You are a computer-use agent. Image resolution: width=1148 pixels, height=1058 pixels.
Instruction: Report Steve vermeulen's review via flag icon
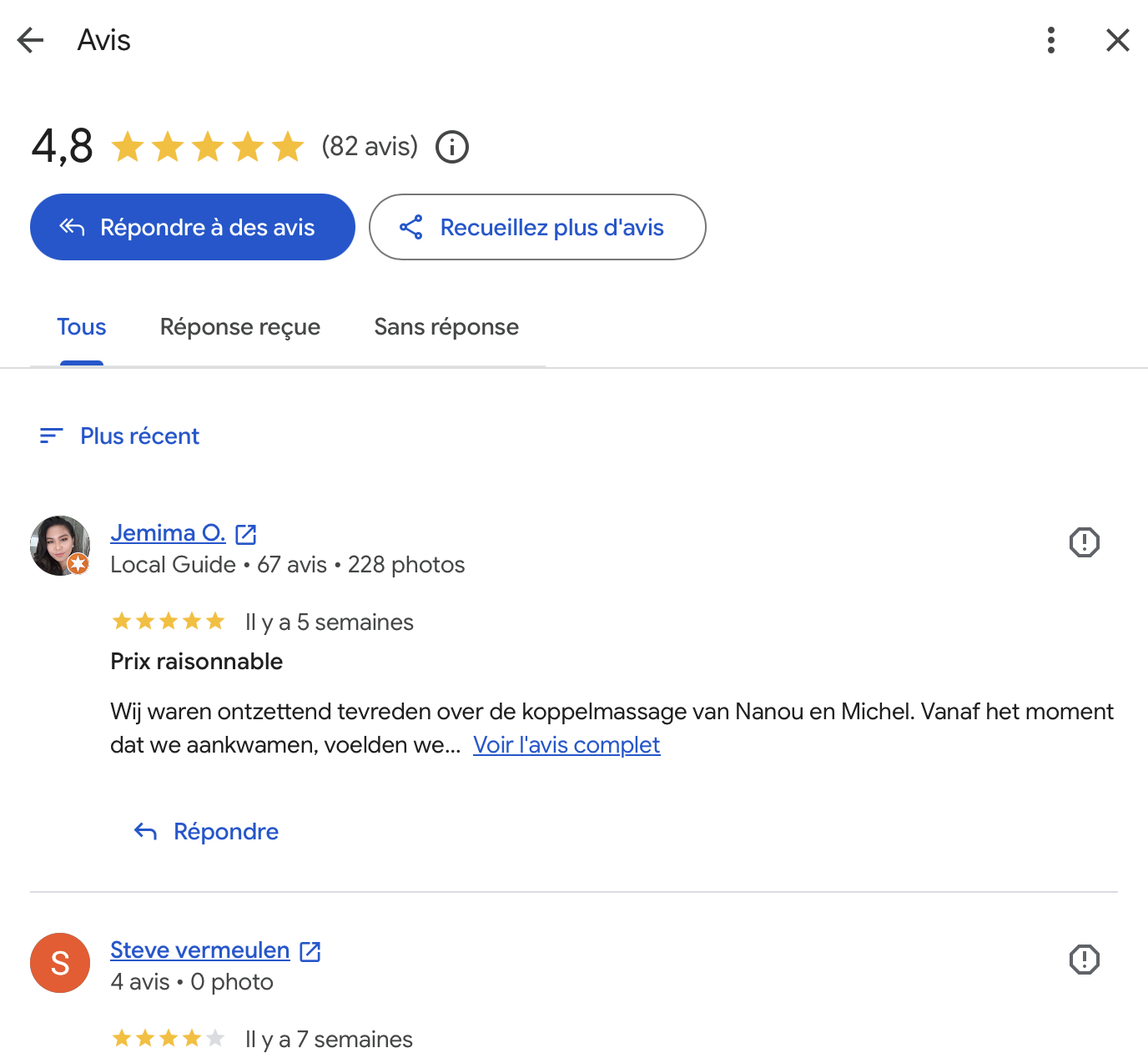pos(1085,960)
